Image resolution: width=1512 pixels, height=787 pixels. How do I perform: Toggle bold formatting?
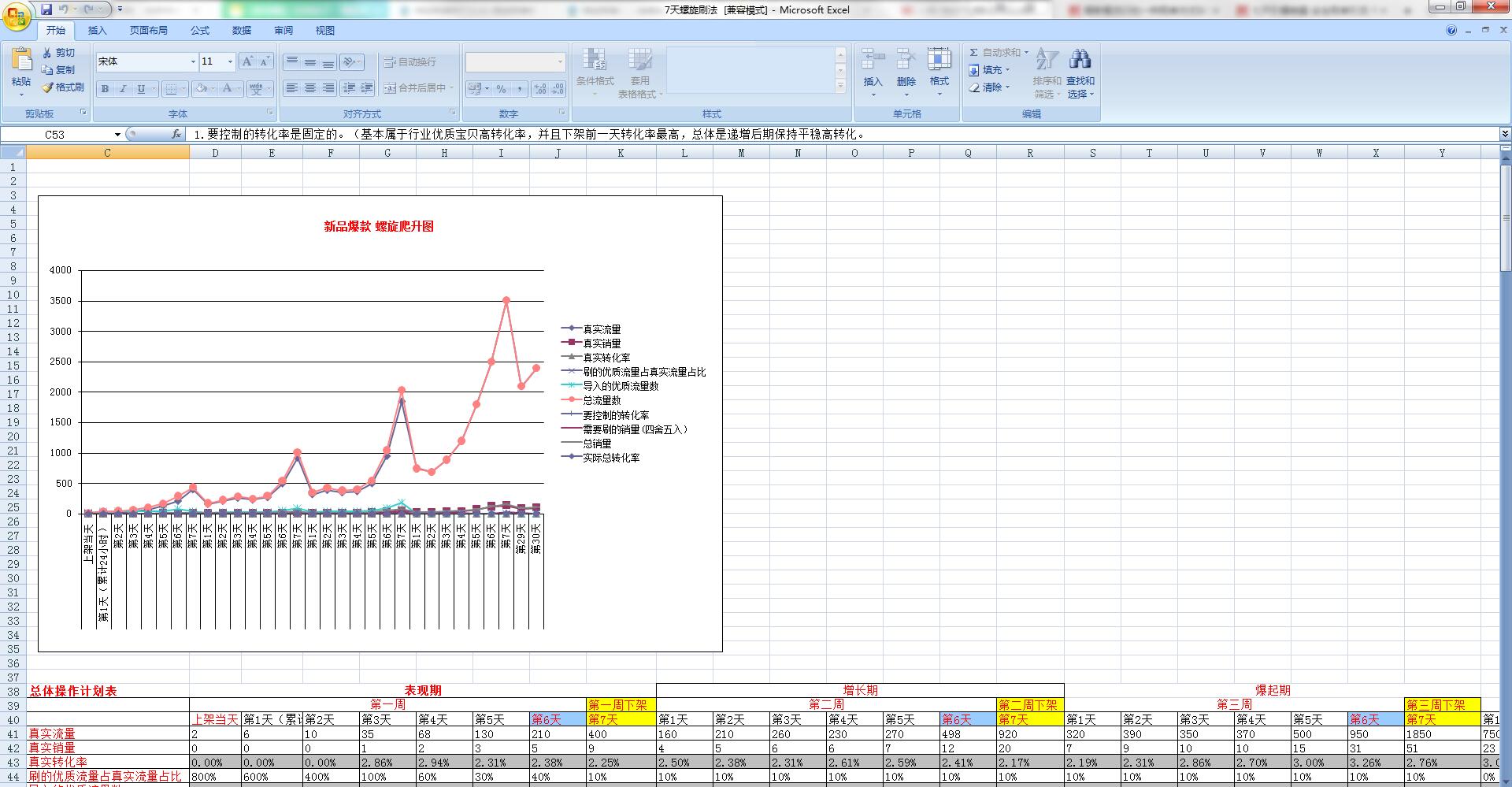point(105,88)
